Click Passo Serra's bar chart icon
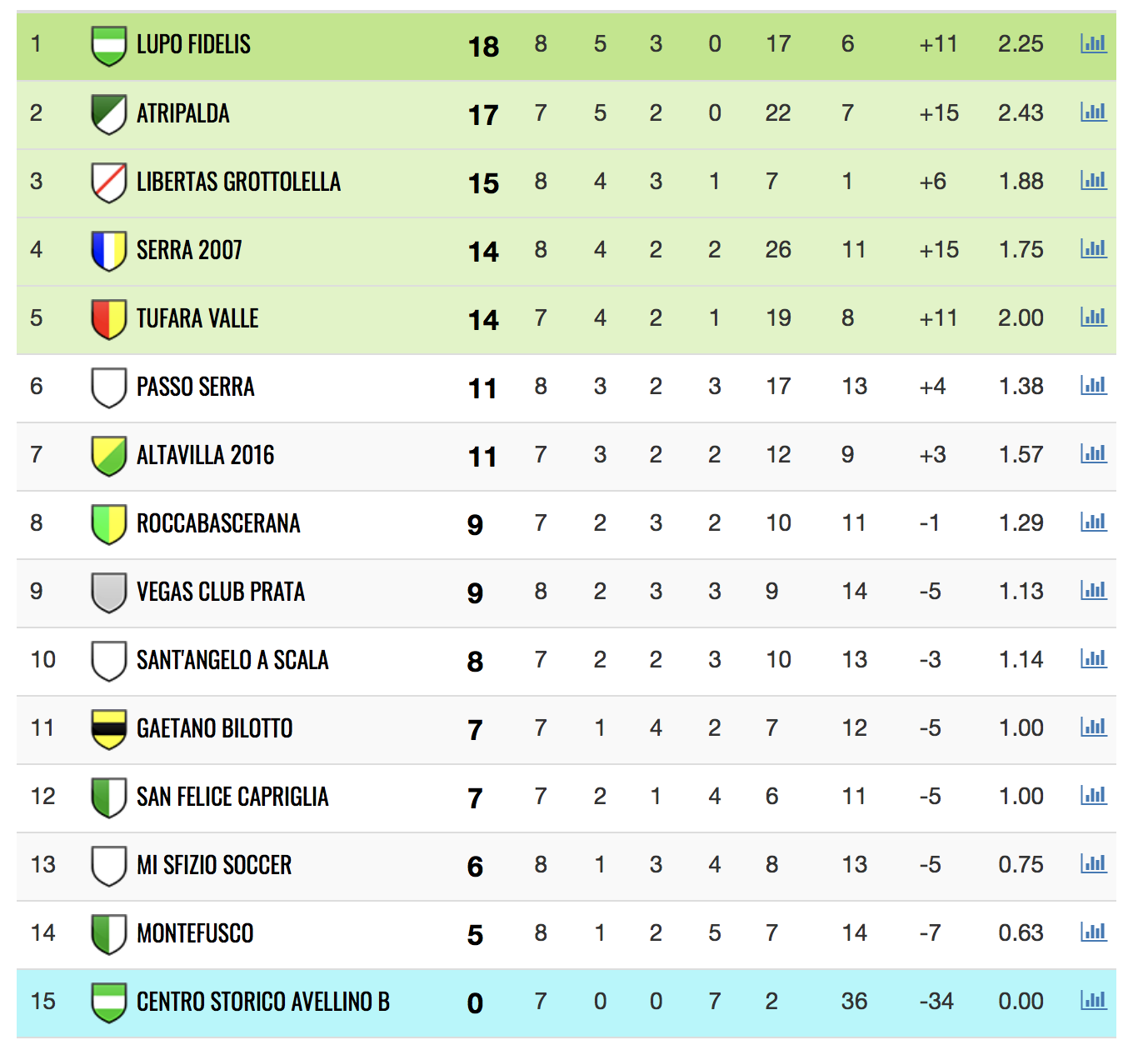The width and height of the screenshot is (1148, 1050). (x=1093, y=385)
